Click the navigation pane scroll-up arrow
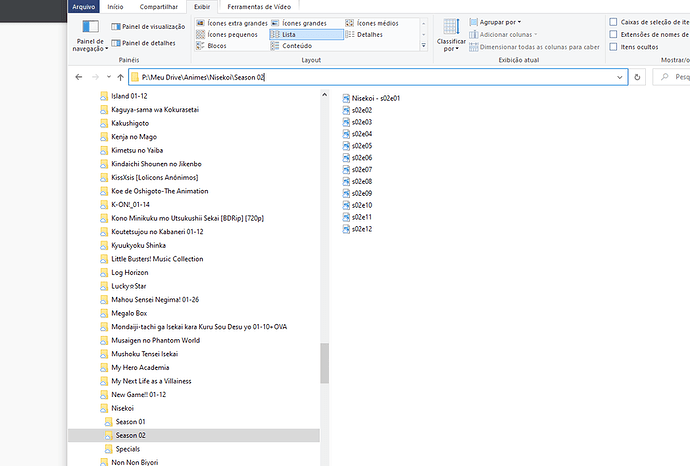This screenshot has width=690, height=466. [325, 95]
